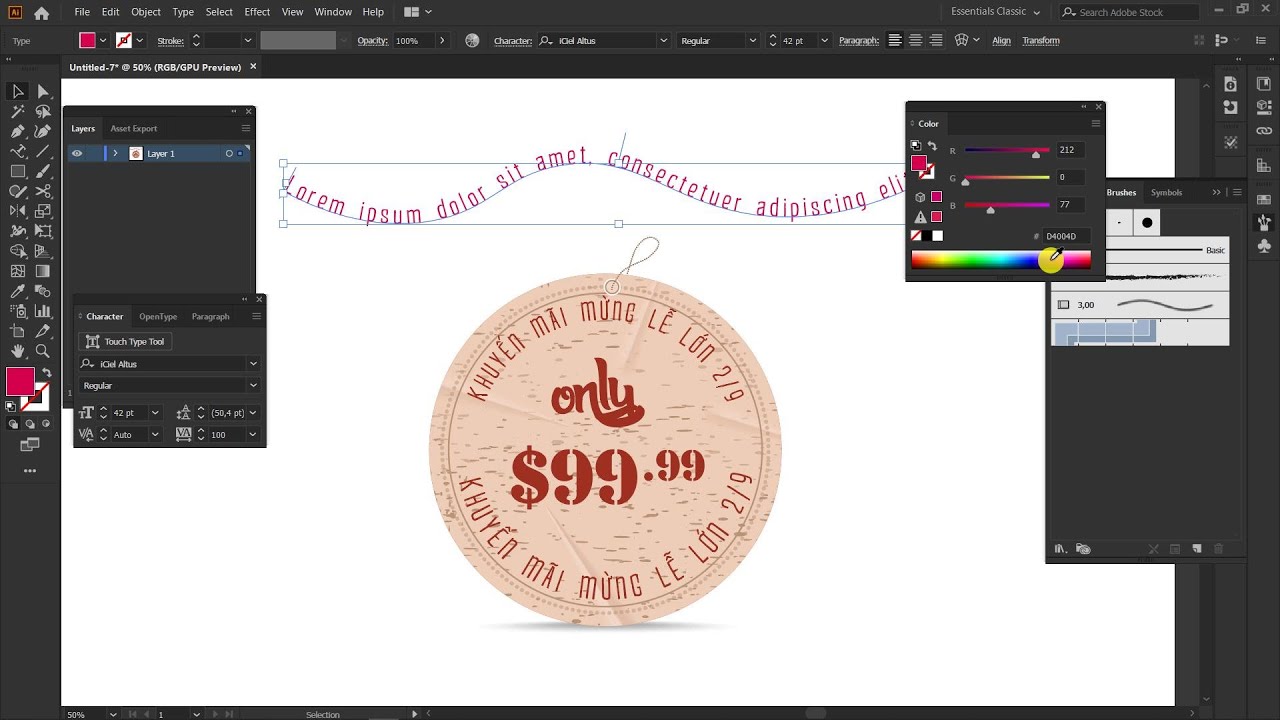Align text right in control bar

point(936,40)
